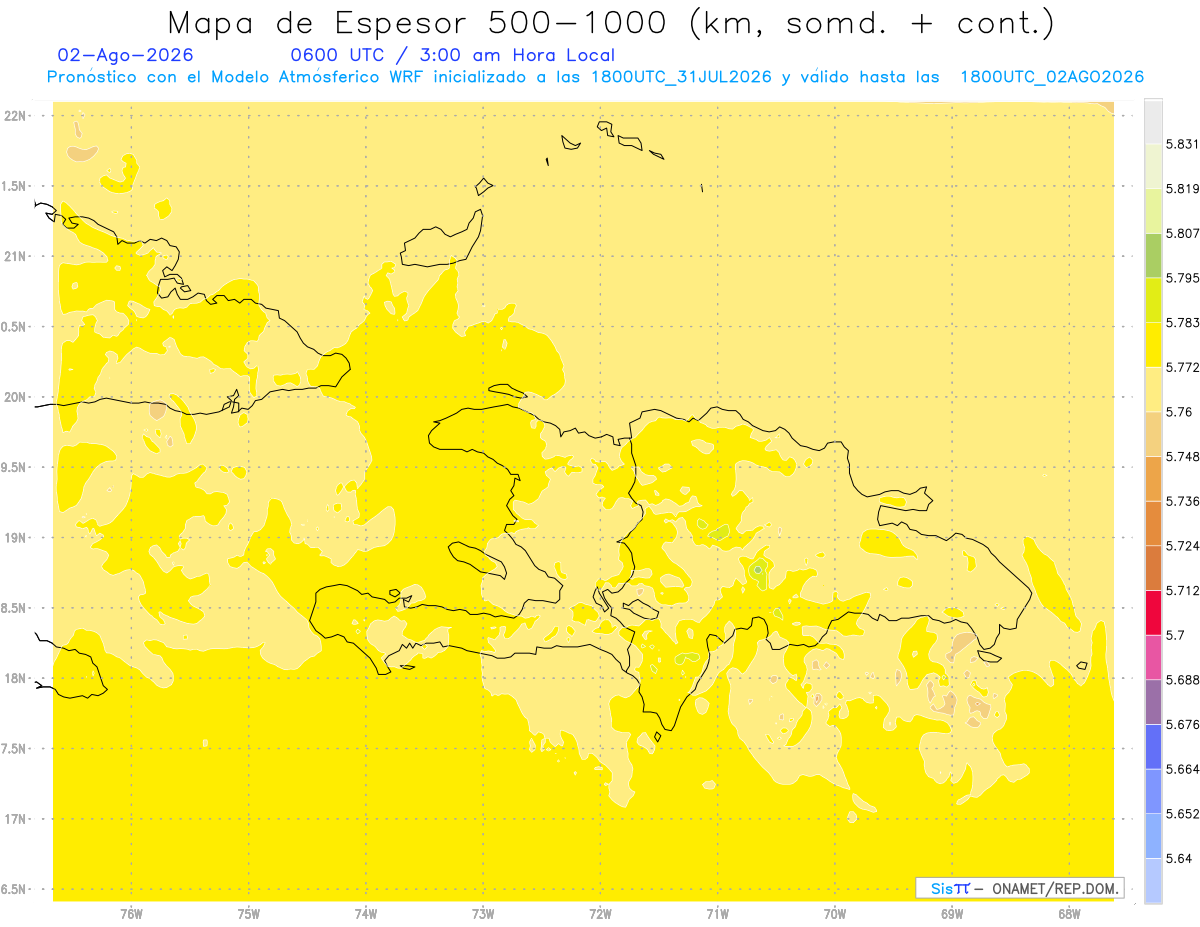Select the date label '02-Ago-2026'
Image resolution: width=1200 pixels, height=927 pixels.
coord(126,56)
